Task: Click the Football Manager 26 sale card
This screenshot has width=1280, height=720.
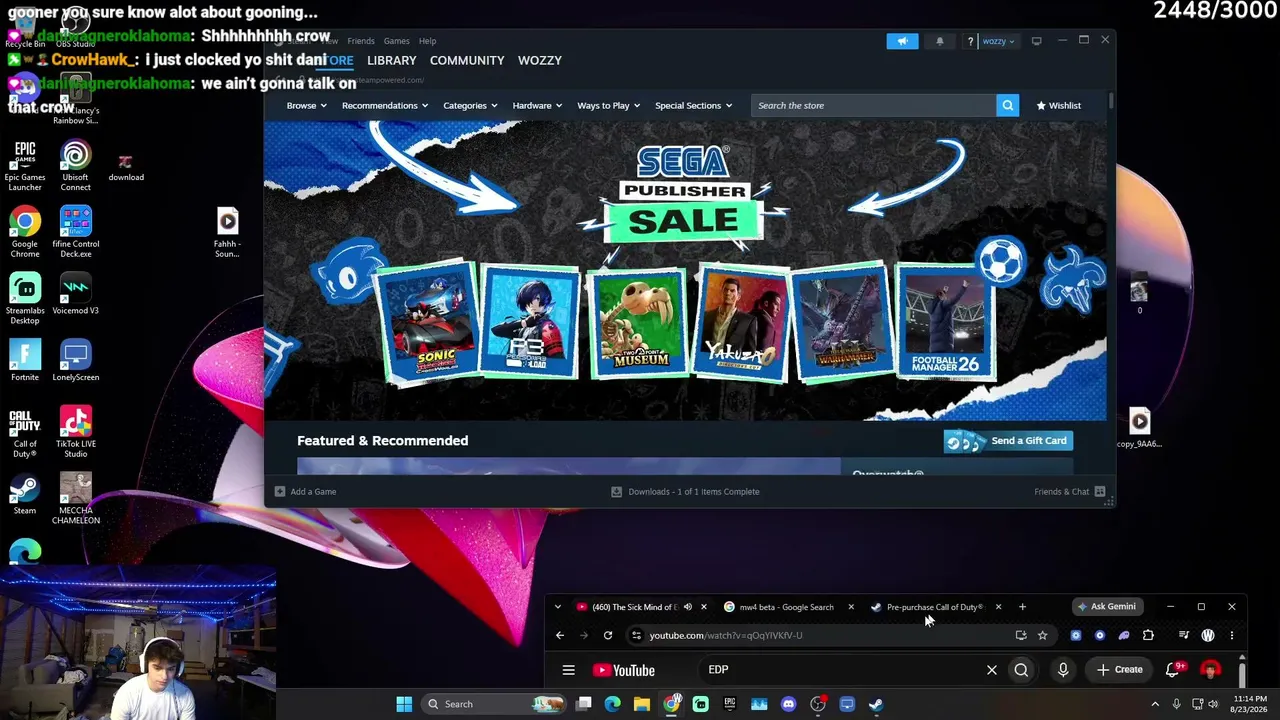Action: (945, 322)
